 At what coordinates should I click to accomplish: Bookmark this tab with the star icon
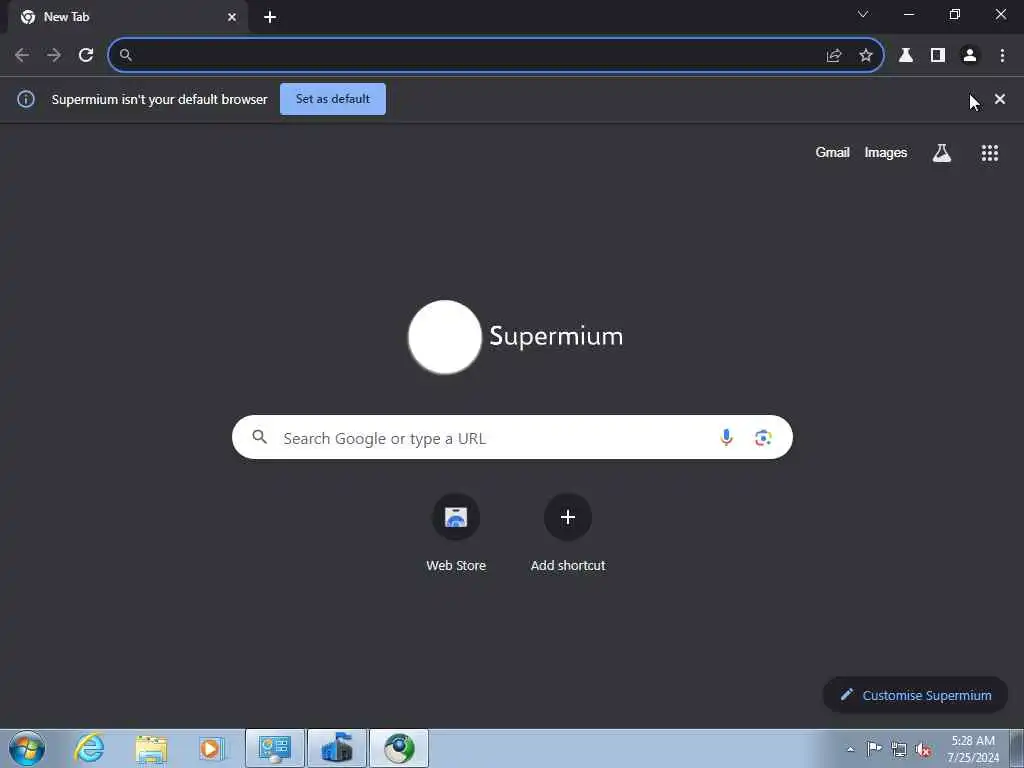866,56
